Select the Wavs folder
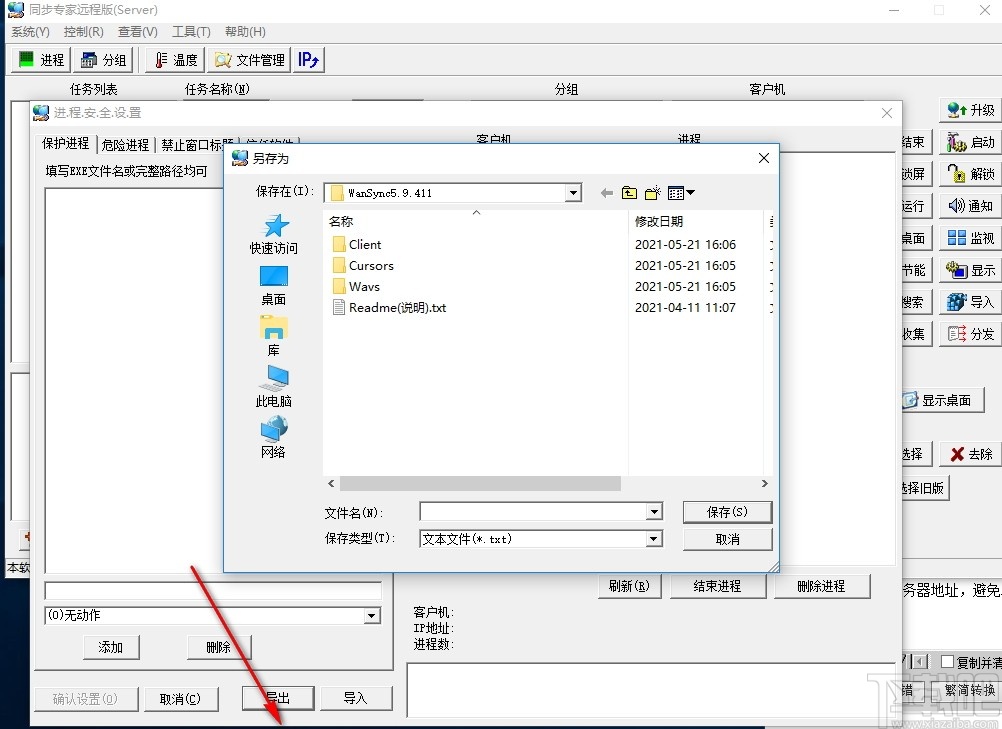Screen dimensions: 1002x729 click(x=356, y=287)
